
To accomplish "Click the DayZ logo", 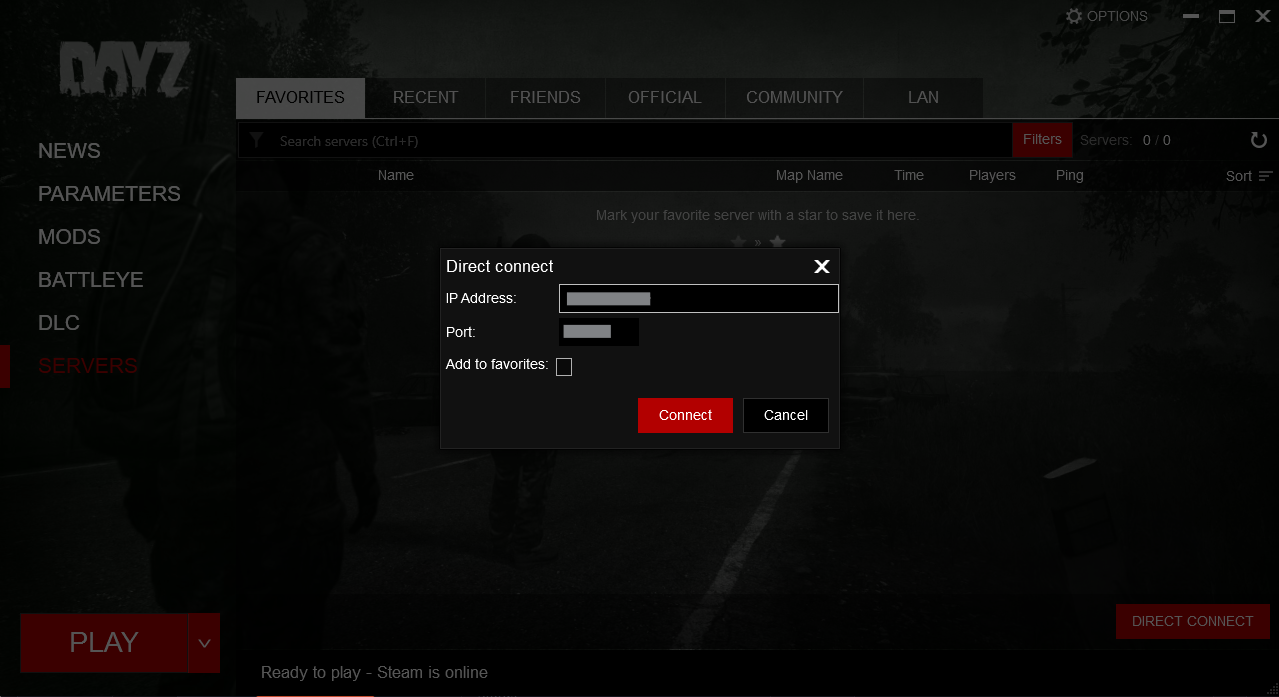I will click(x=124, y=70).
